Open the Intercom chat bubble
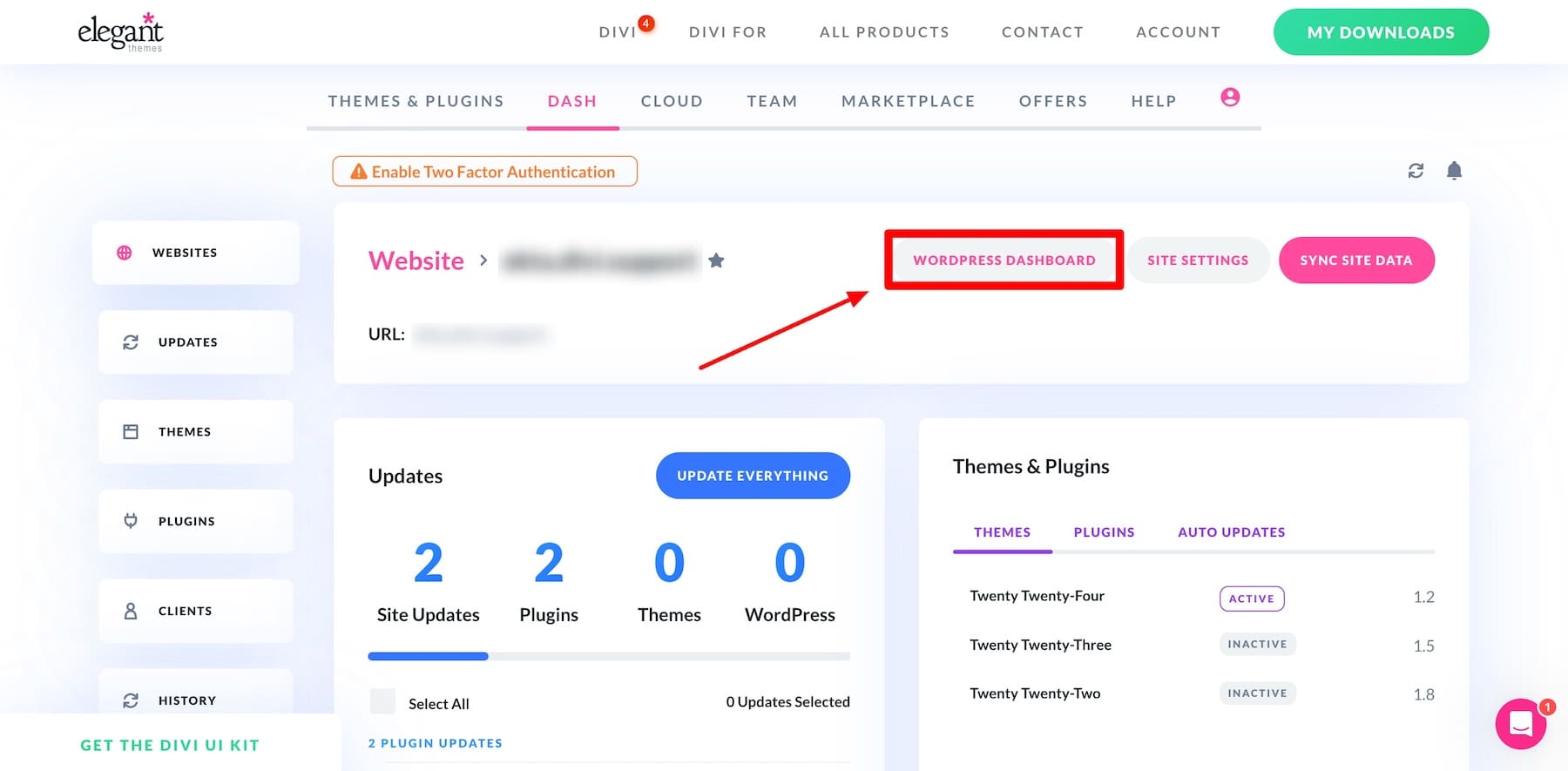1568x771 pixels. (1521, 725)
